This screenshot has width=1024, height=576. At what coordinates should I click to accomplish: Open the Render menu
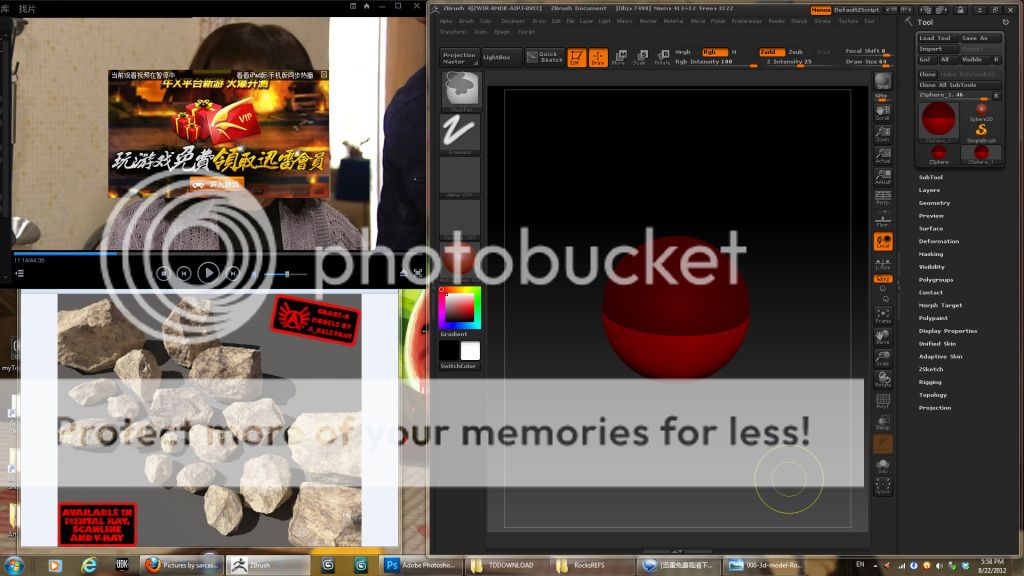(776, 21)
